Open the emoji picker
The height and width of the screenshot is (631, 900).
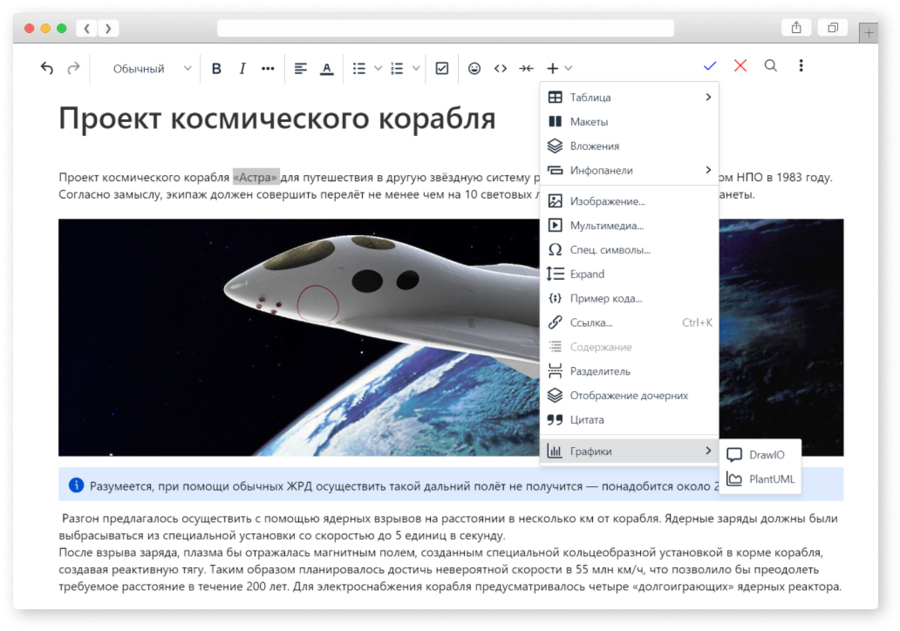coord(474,68)
